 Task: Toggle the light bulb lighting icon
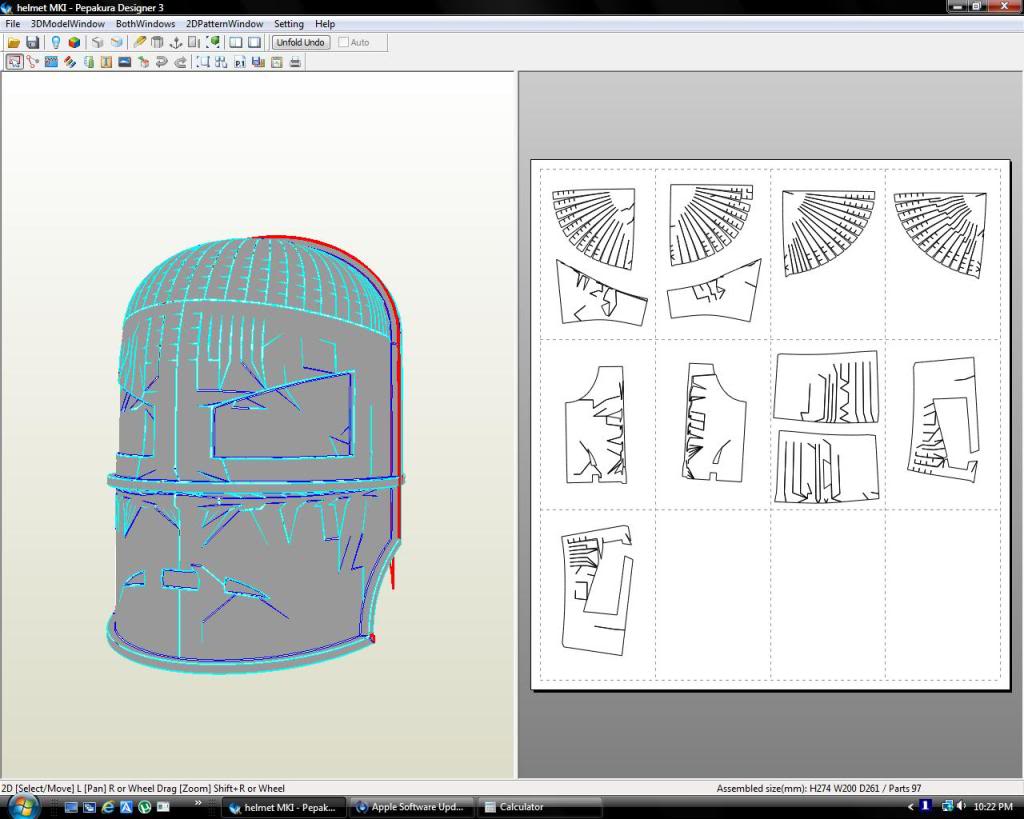(56, 43)
